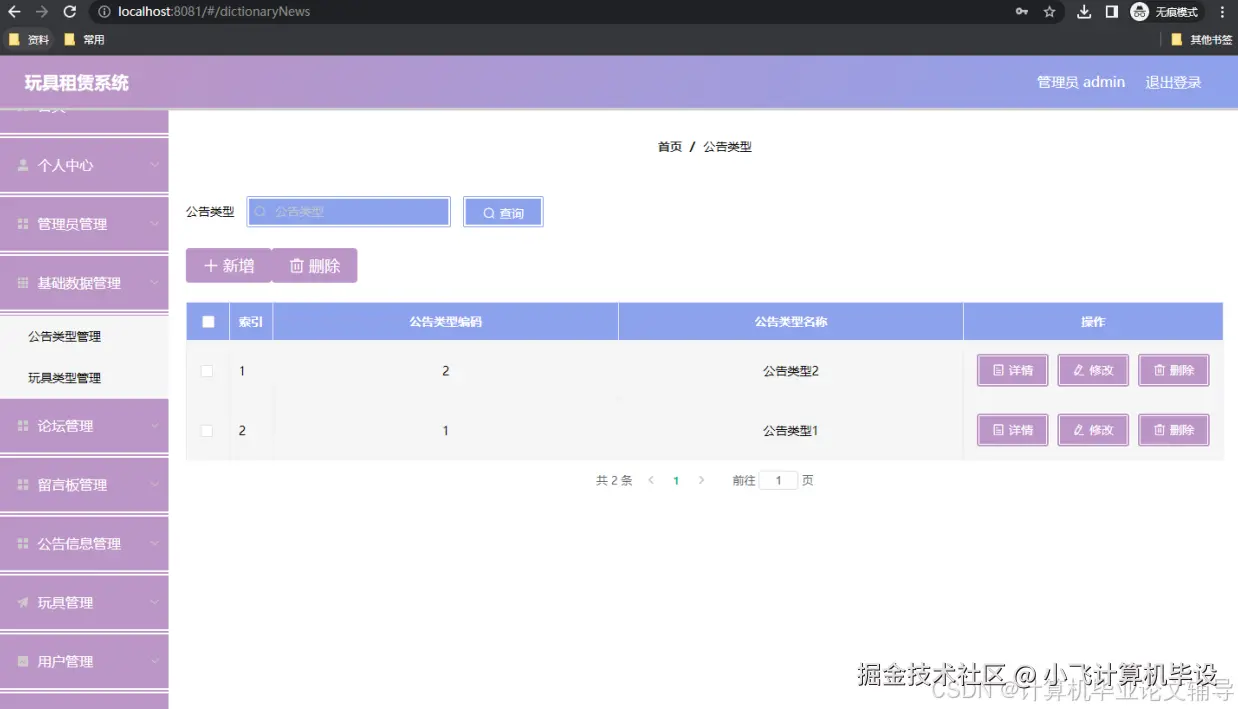Click the 留言板管理 grid icon
Screen dimensions: 1238x709
(23, 485)
